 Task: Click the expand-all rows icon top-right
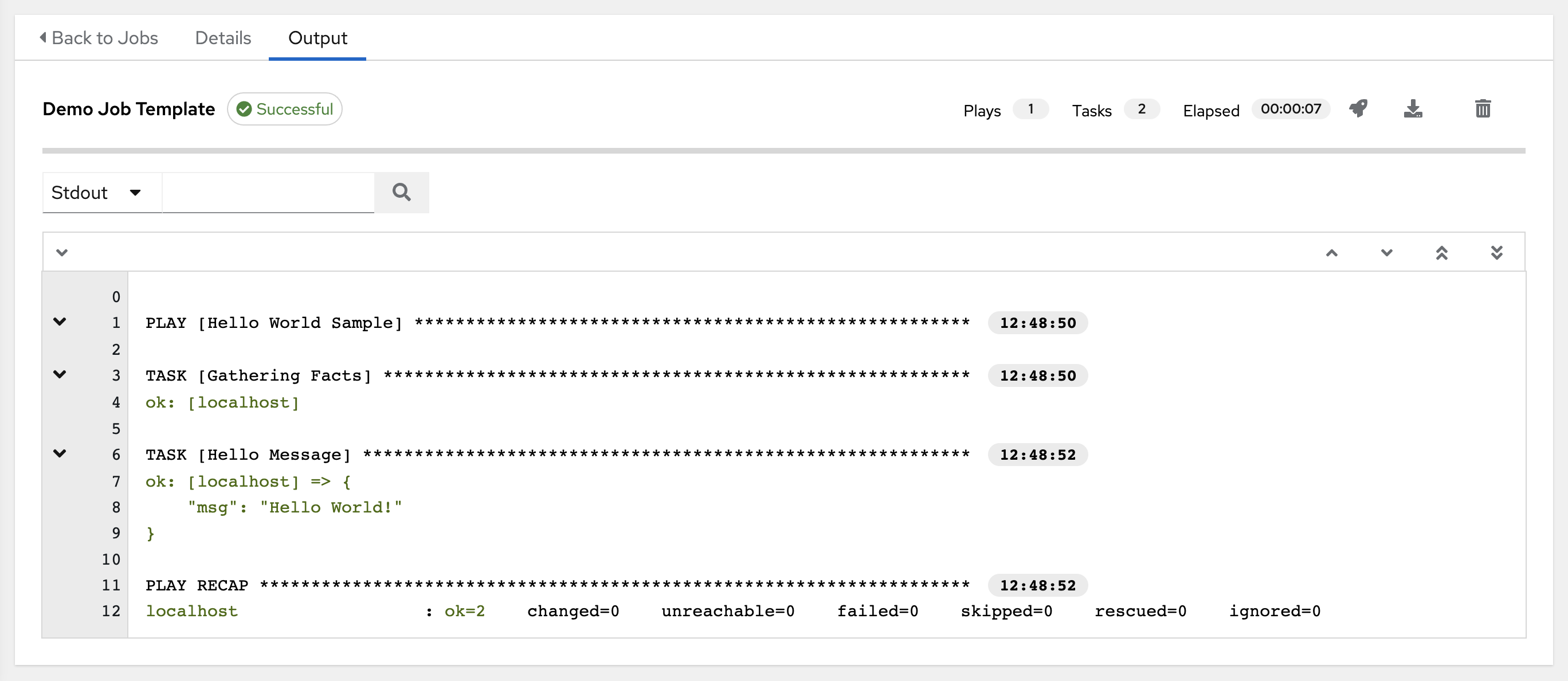point(1497,252)
